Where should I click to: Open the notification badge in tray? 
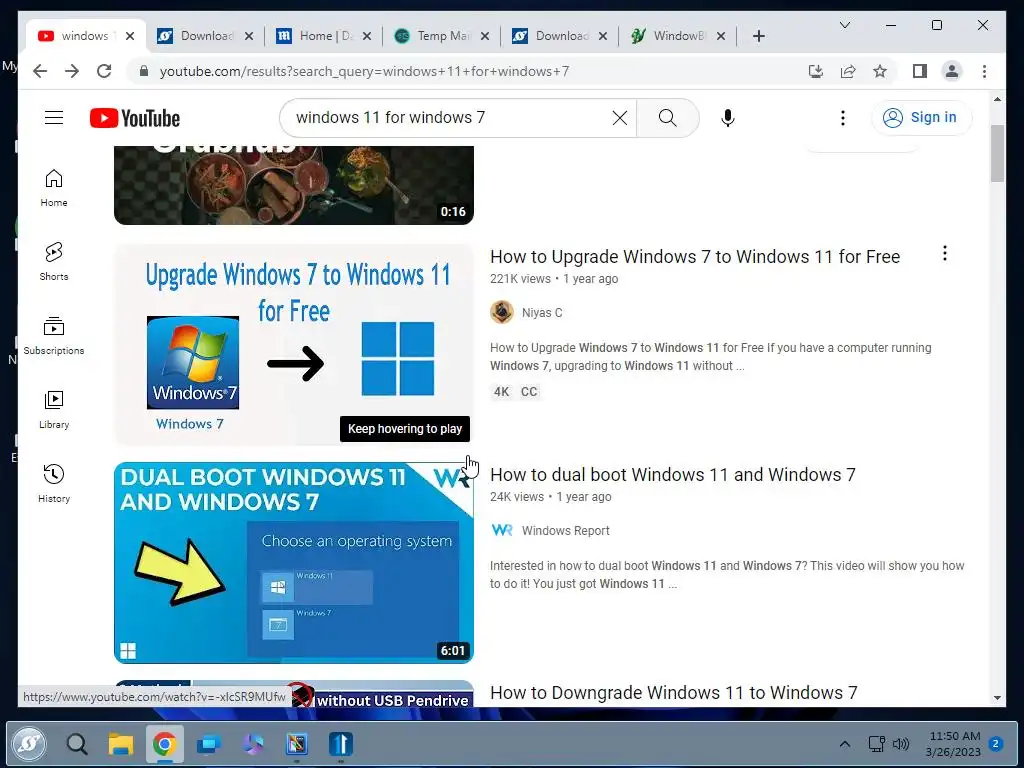[996, 743]
